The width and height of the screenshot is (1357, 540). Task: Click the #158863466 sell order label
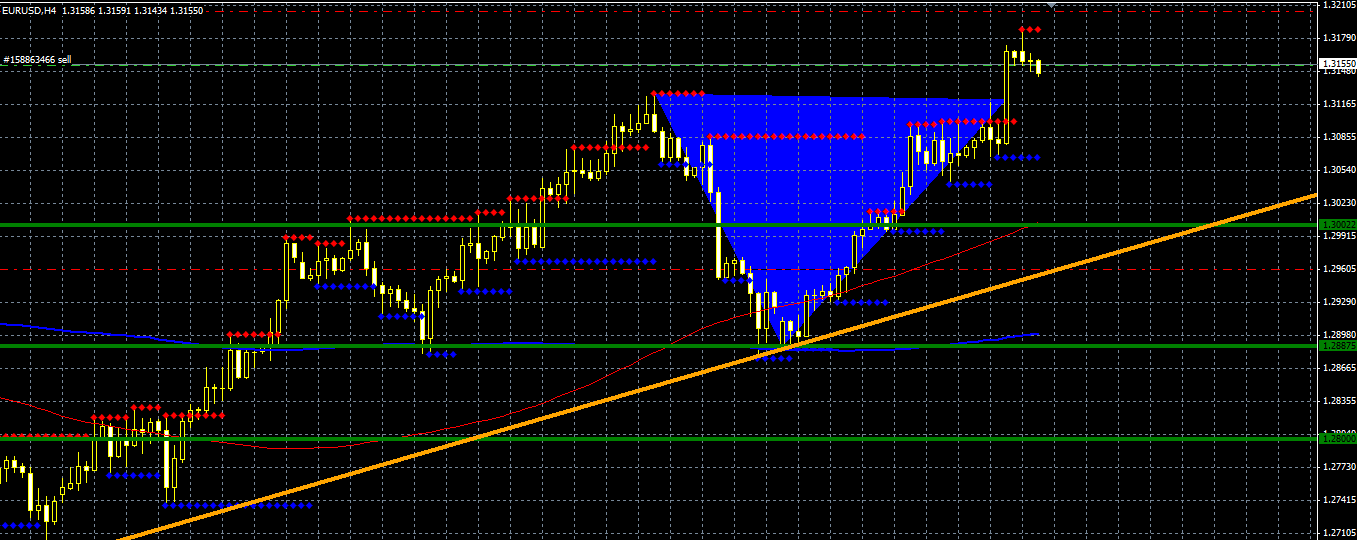tap(38, 60)
